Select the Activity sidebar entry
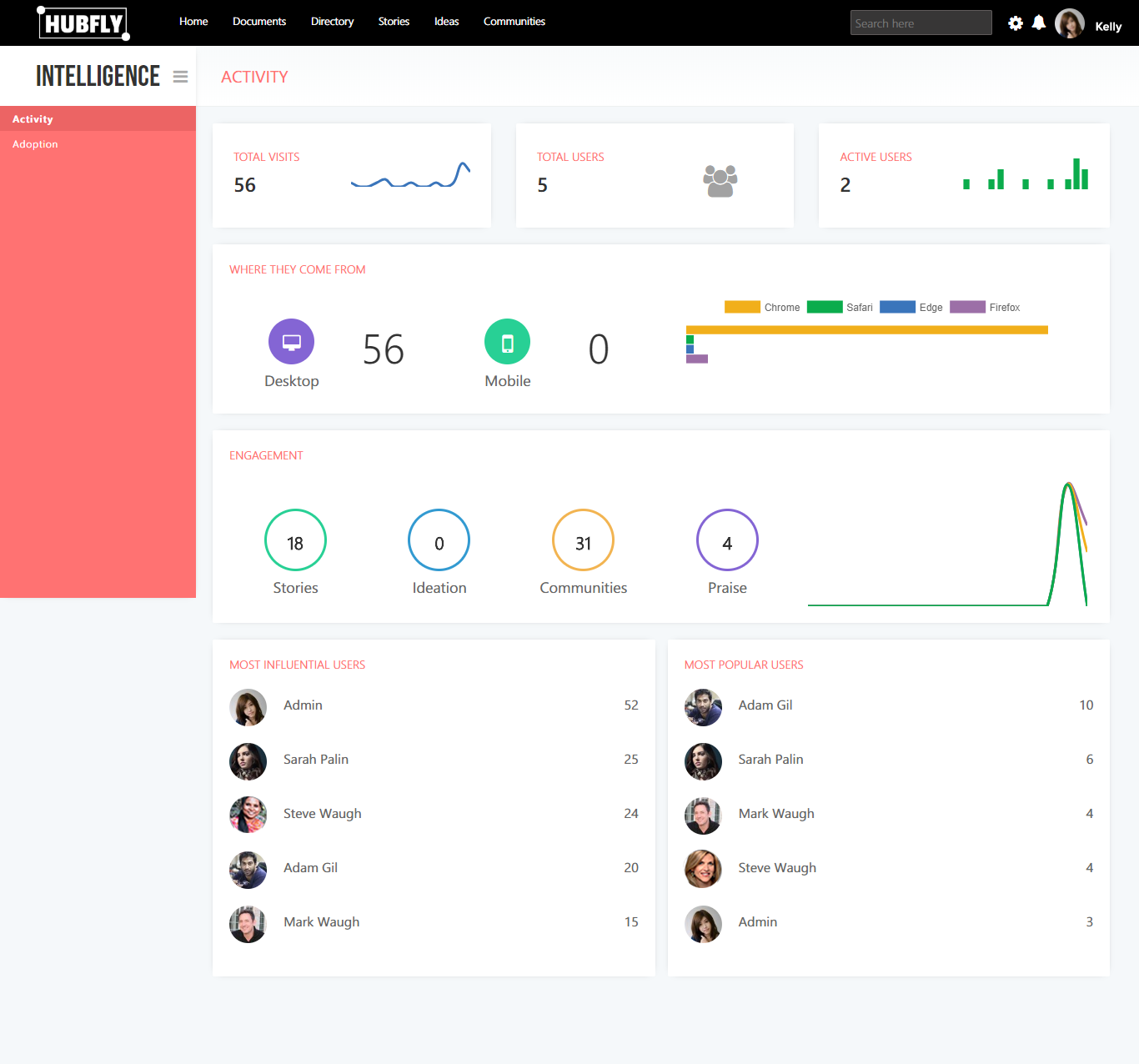 coord(33,118)
